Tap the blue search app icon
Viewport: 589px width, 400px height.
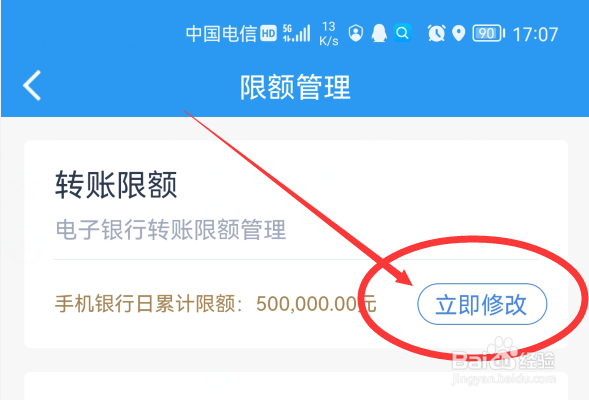click(402, 33)
